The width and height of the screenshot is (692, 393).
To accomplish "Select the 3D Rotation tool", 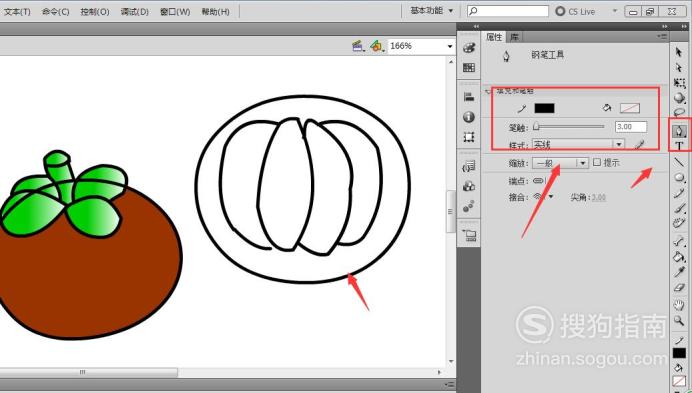I will coord(679,98).
